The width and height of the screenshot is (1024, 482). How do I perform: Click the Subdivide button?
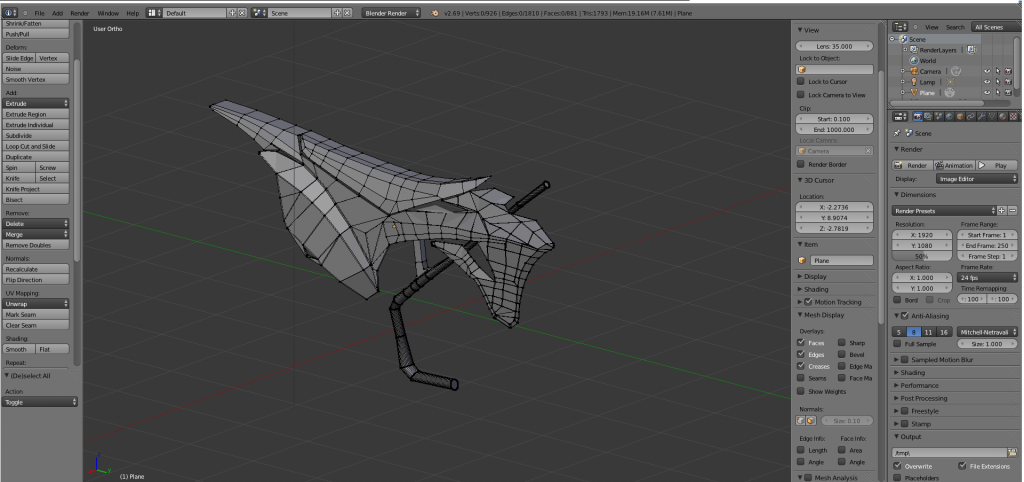37,135
